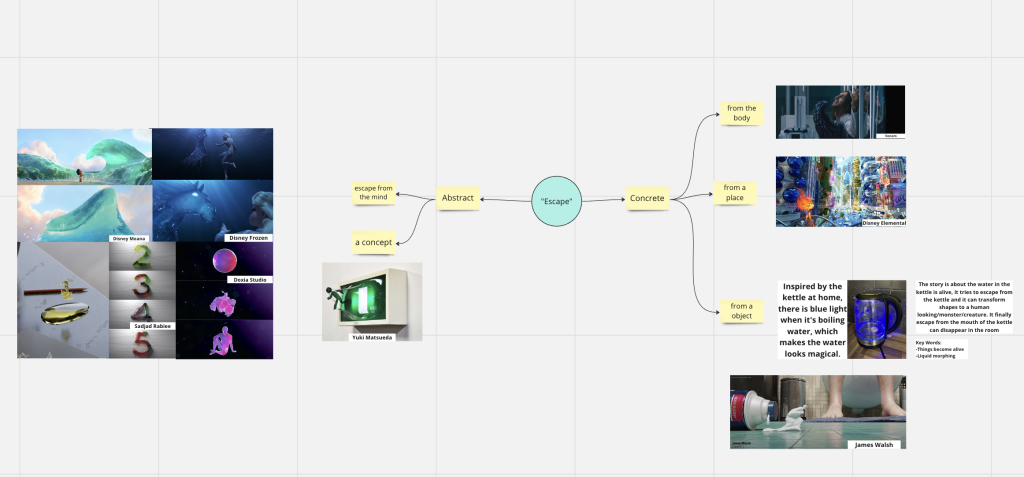Select the Doxia pink seated human figure image
Screen dimensions: 1024x477
point(225,339)
